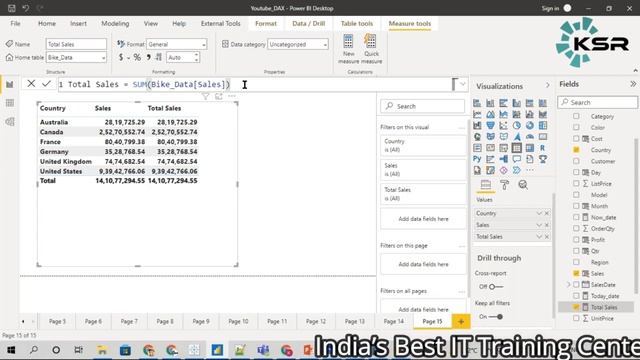This screenshot has width=640, height=360.
Task: Open the Modeling ribbon tab
Action: (x=115, y=24)
